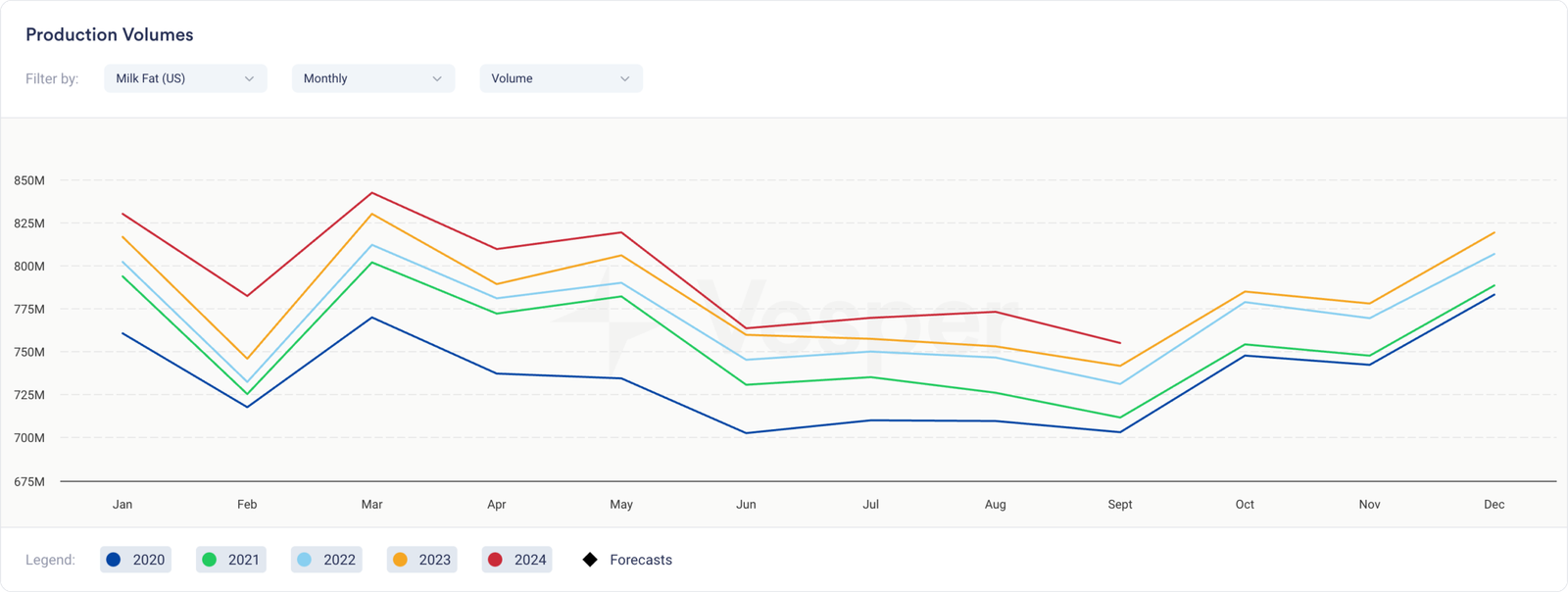
Task: Expand the Monthly frequency dropdown
Action: [x=372, y=78]
